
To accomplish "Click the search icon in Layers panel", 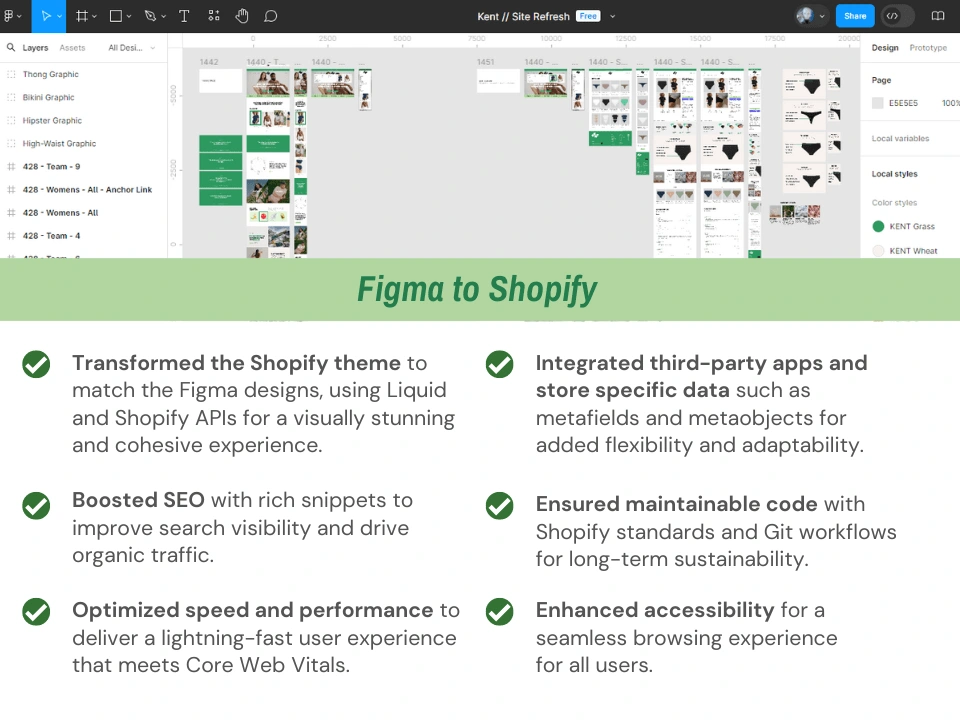I will click(11, 47).
